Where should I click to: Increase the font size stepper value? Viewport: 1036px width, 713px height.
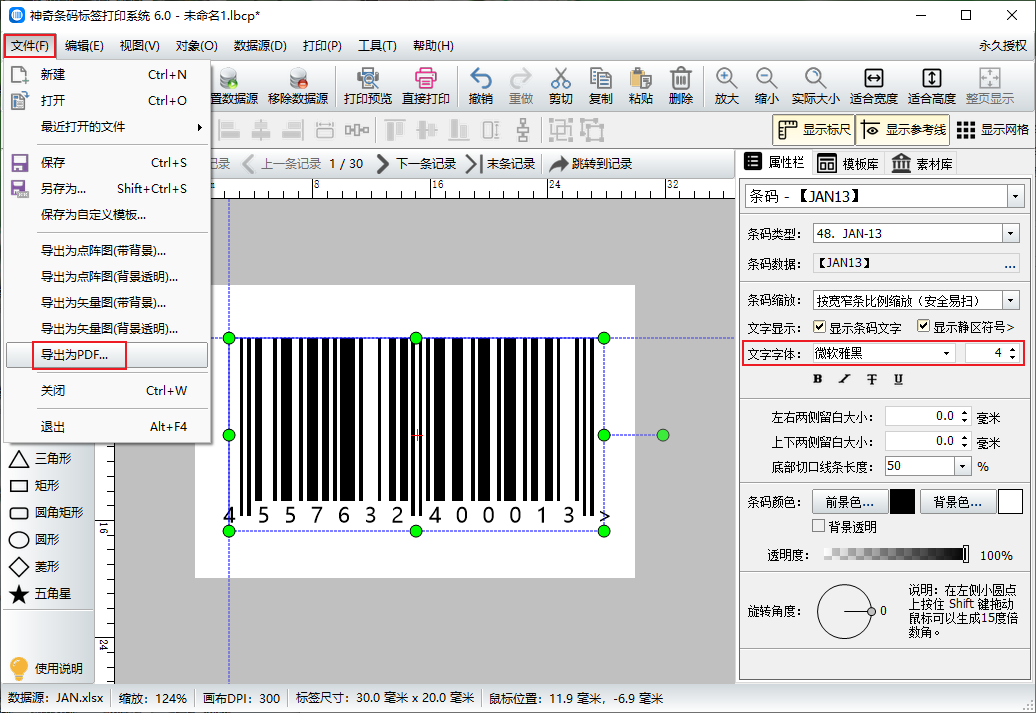coord(1012,349)
